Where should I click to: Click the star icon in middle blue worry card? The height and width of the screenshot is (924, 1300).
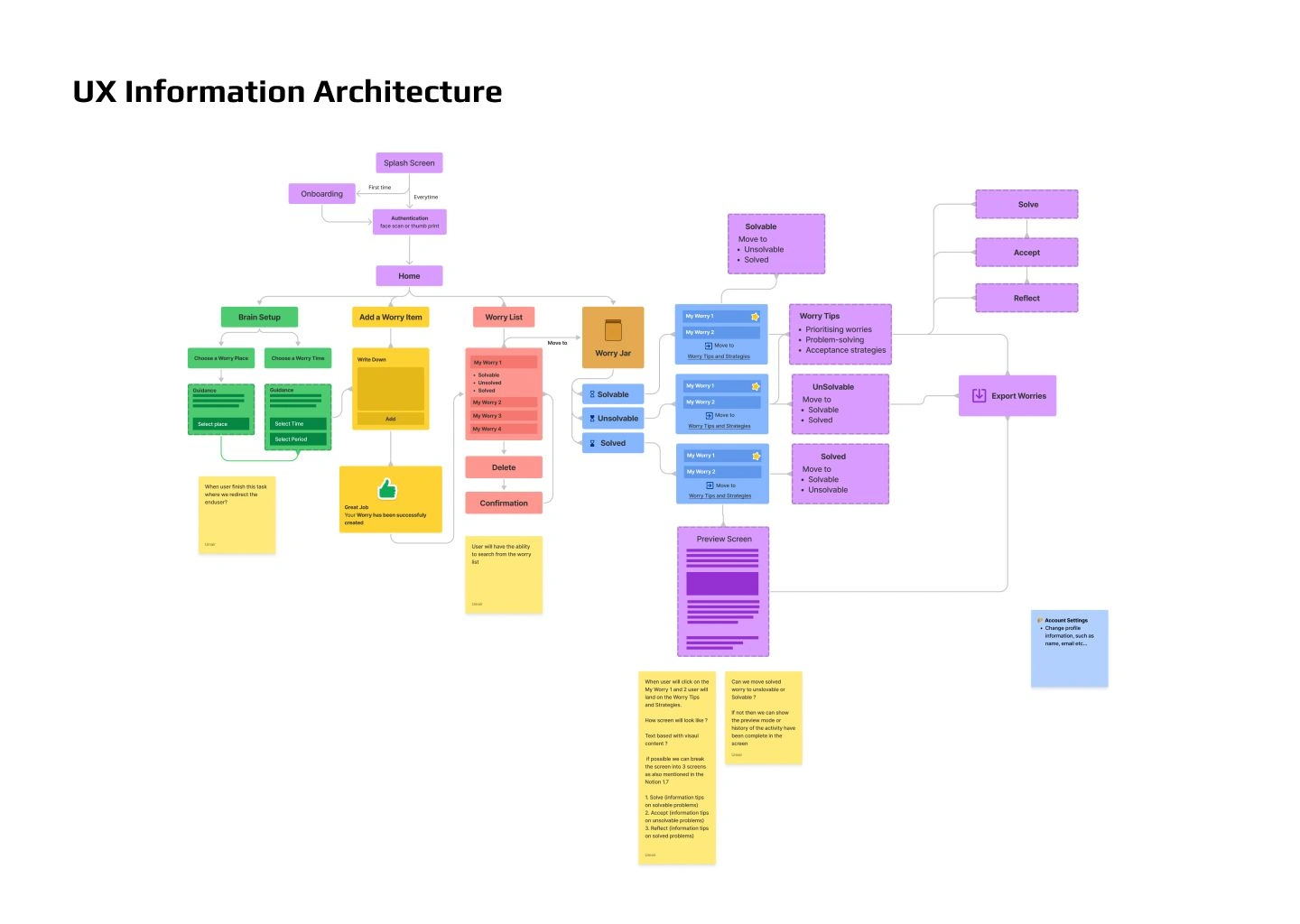click(756, 386)
